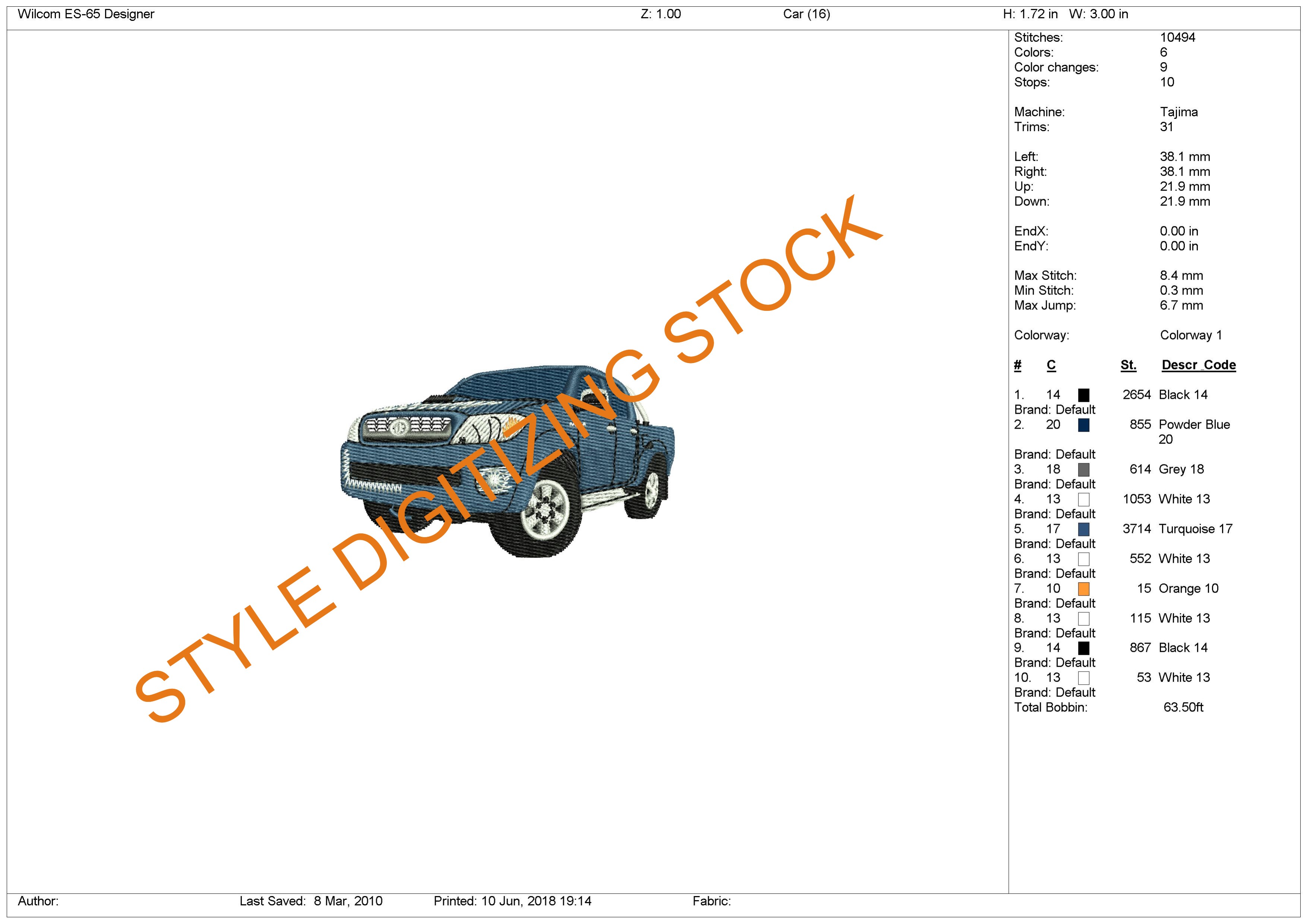Click the Powder Blue 20 color swatch
The width and height of the screenshot is (1307, 924).
click(1083, 425)
